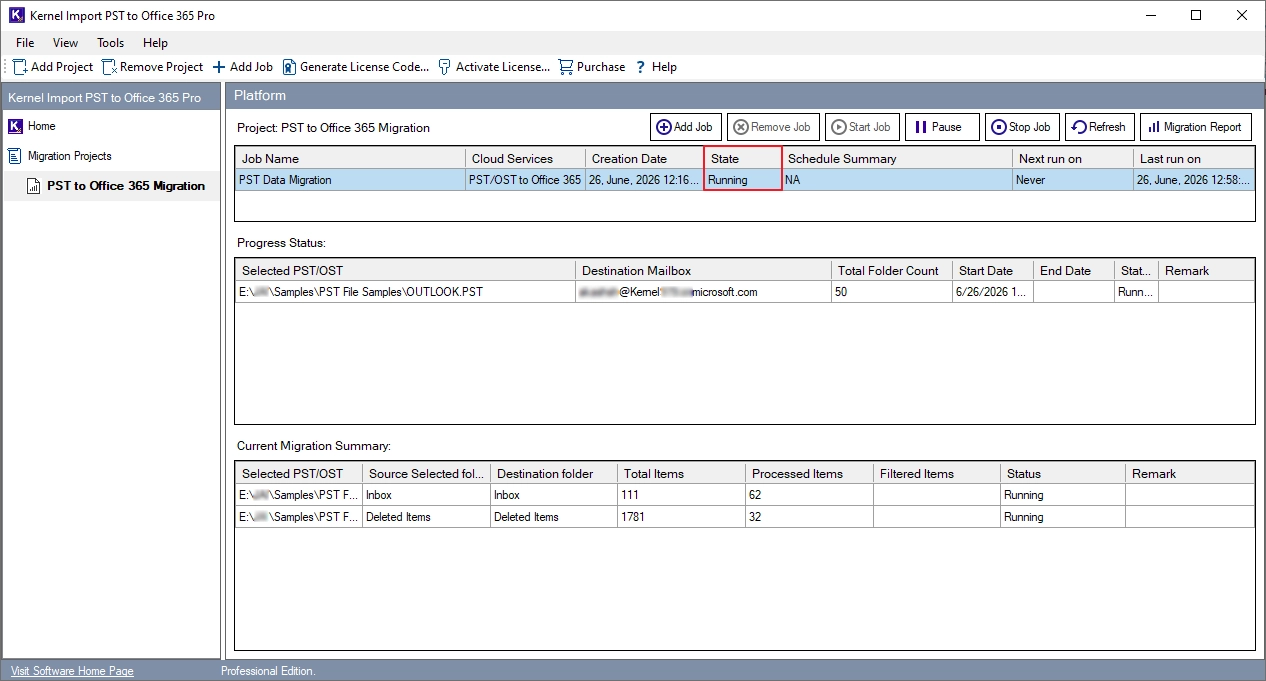Click the Running state cell of the job
The width and height of the screenshot is (1266, 681).
coord(743,180)
